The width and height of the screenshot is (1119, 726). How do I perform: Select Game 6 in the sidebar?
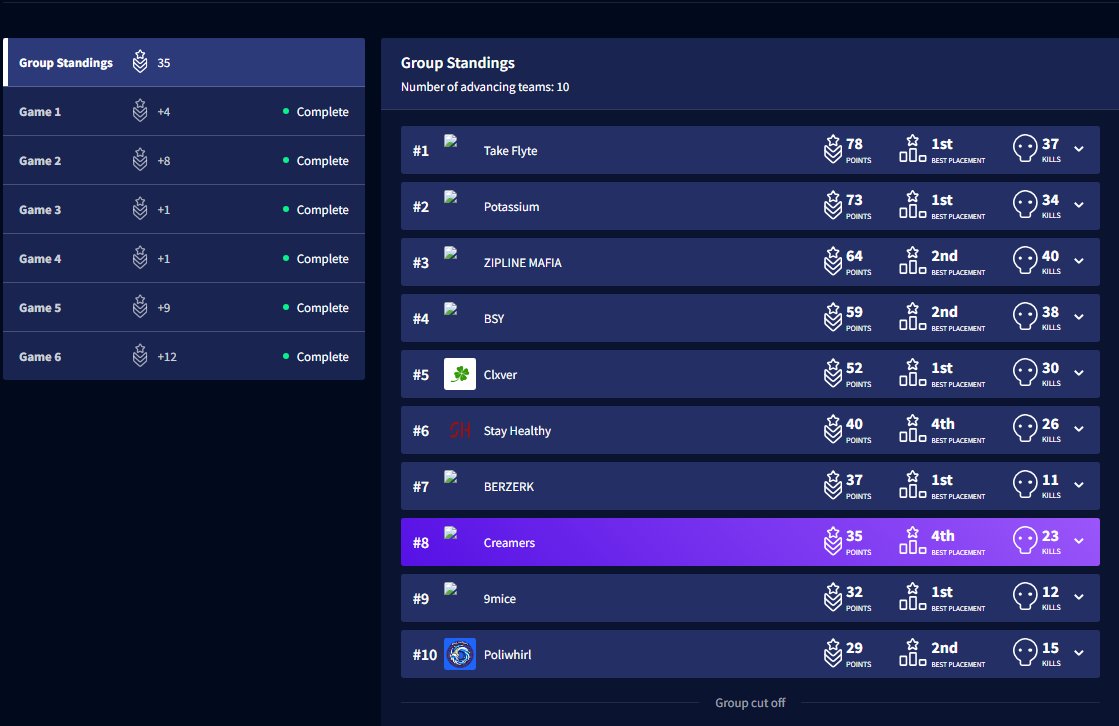(184, 356)
